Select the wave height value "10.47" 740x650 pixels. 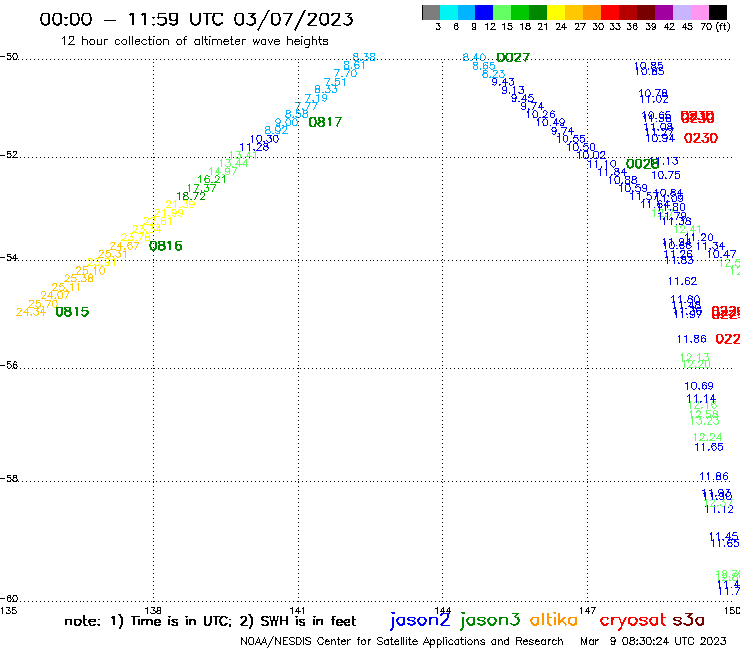coord(722,254)
